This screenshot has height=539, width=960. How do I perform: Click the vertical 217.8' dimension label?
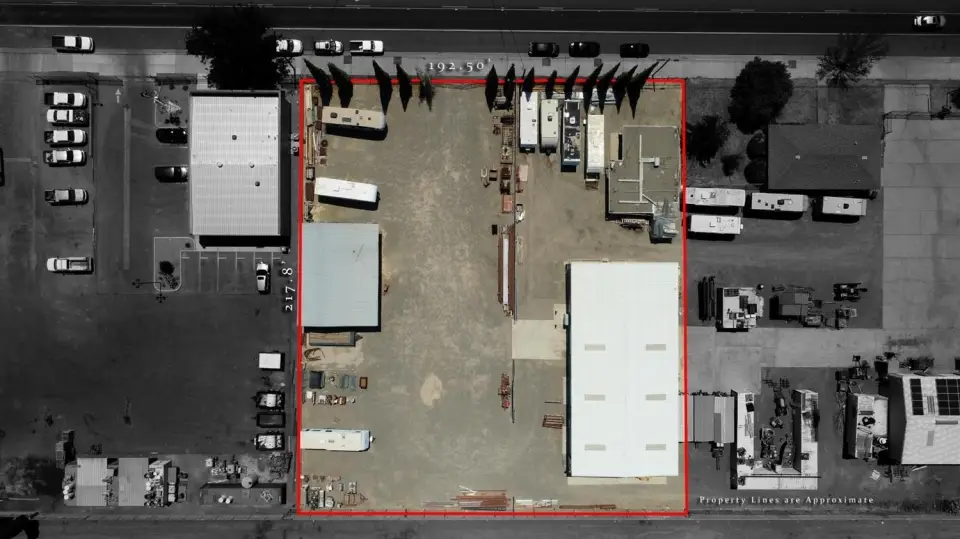tap(288, 288)
